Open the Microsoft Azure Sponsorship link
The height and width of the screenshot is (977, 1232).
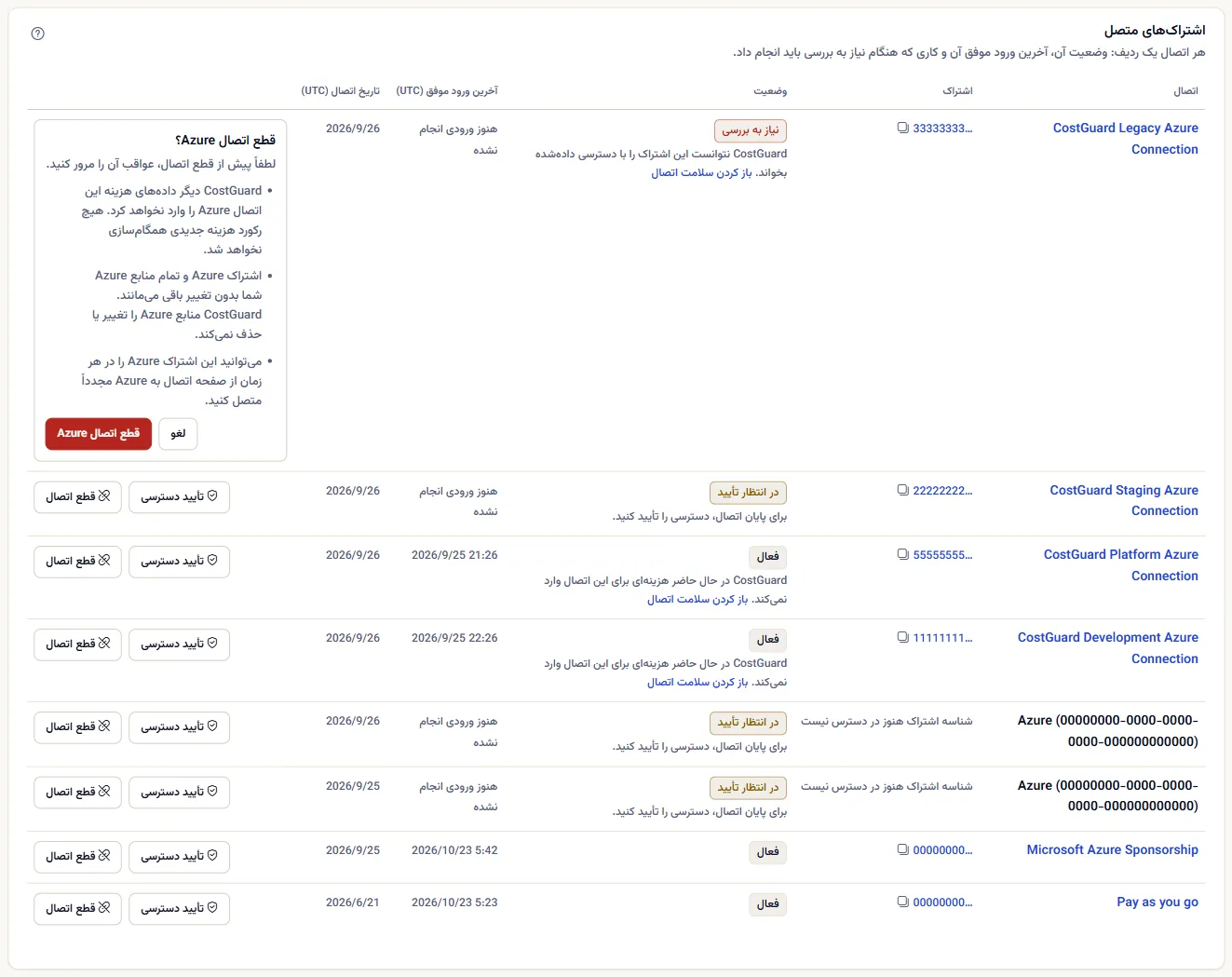1113,849
